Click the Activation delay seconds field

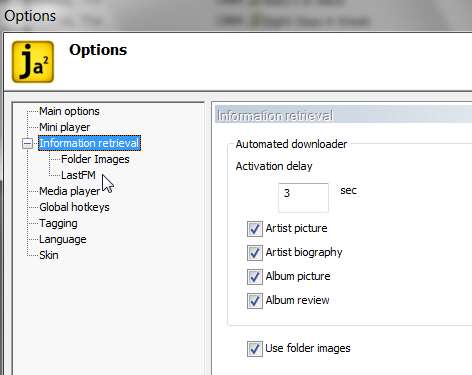(303, 197)
